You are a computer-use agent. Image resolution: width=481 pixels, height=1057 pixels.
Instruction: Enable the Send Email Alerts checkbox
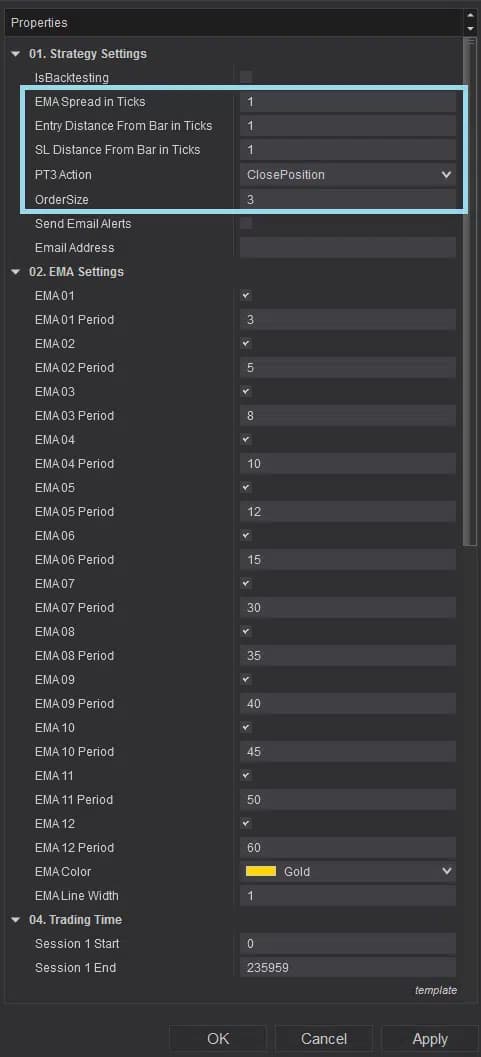[x=246, y=223]
